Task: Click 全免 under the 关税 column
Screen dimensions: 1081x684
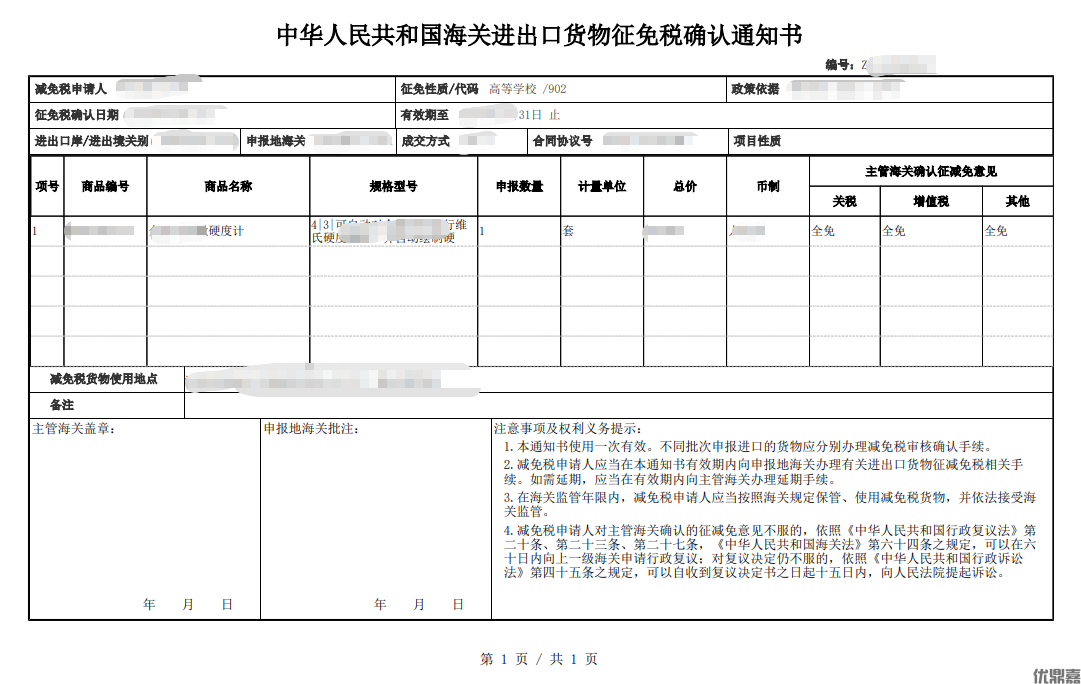Action: click(x=823, y=231)
